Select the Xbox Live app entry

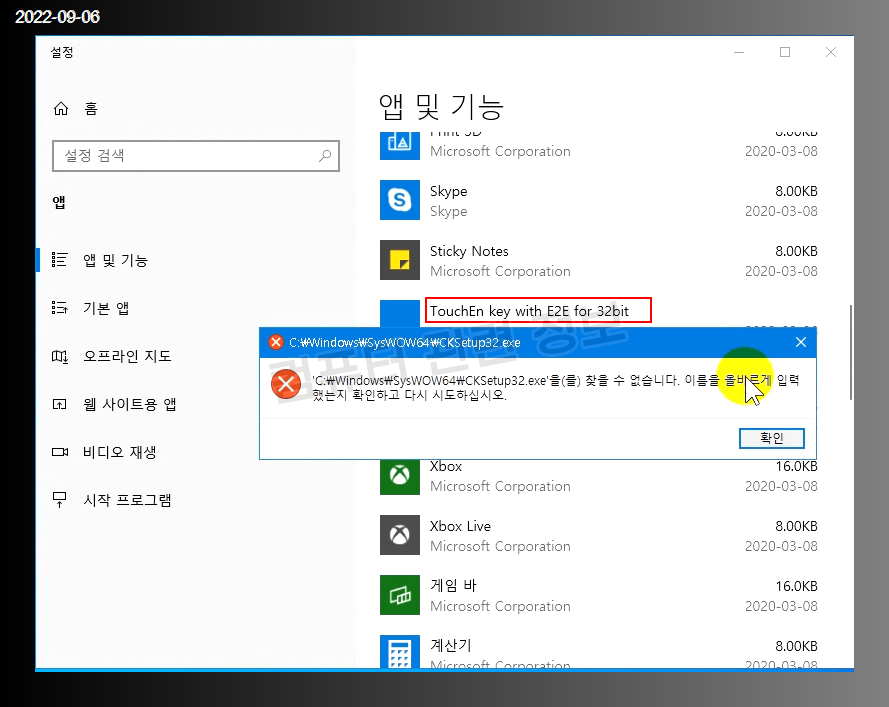(598, 535)
